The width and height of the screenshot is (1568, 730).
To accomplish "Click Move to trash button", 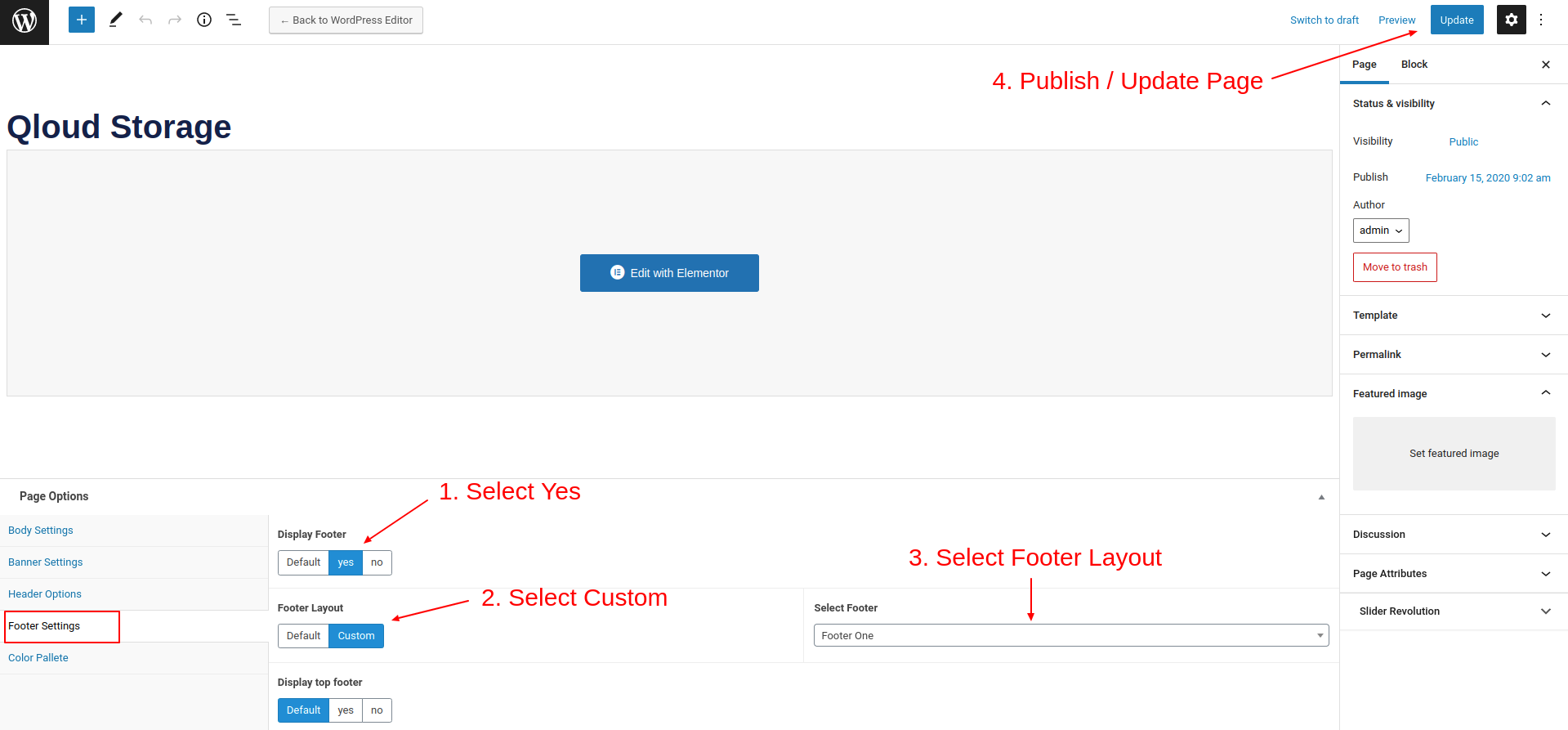I will 1395,267.
